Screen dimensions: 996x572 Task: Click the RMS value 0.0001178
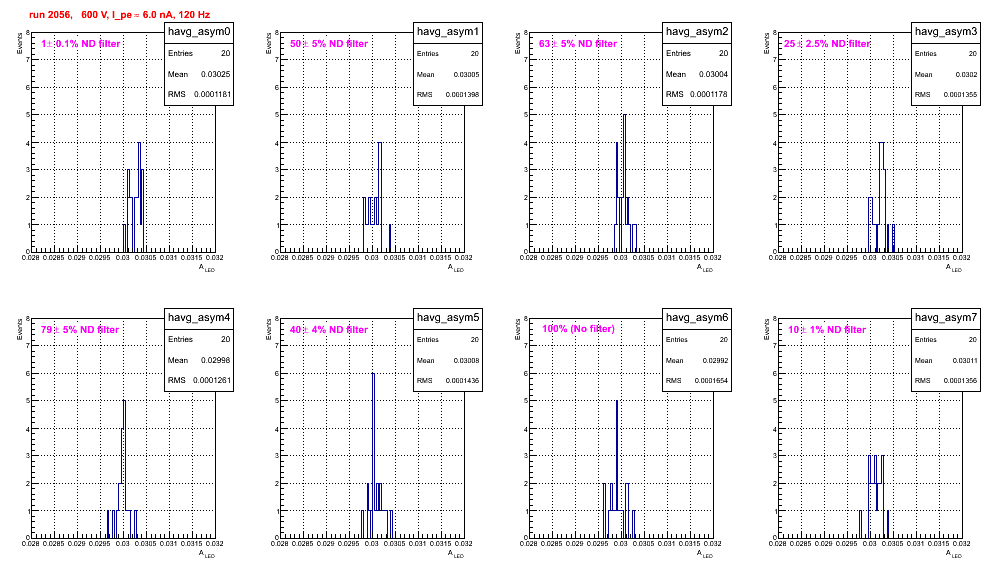pyautogui.click(x=710, y=94)
